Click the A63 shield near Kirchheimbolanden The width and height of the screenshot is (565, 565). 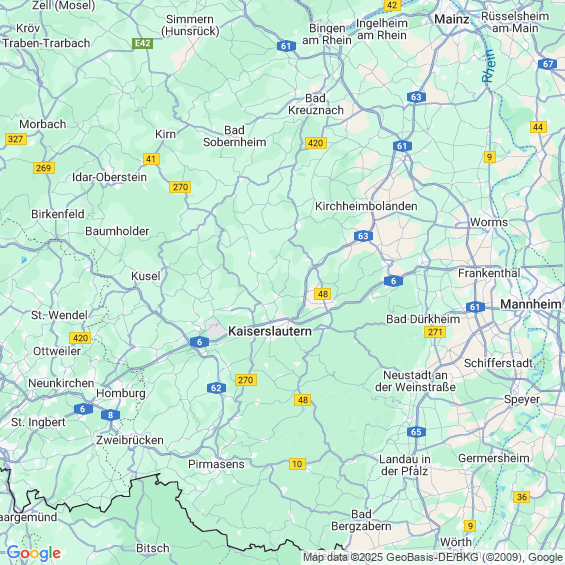point(363,236)
